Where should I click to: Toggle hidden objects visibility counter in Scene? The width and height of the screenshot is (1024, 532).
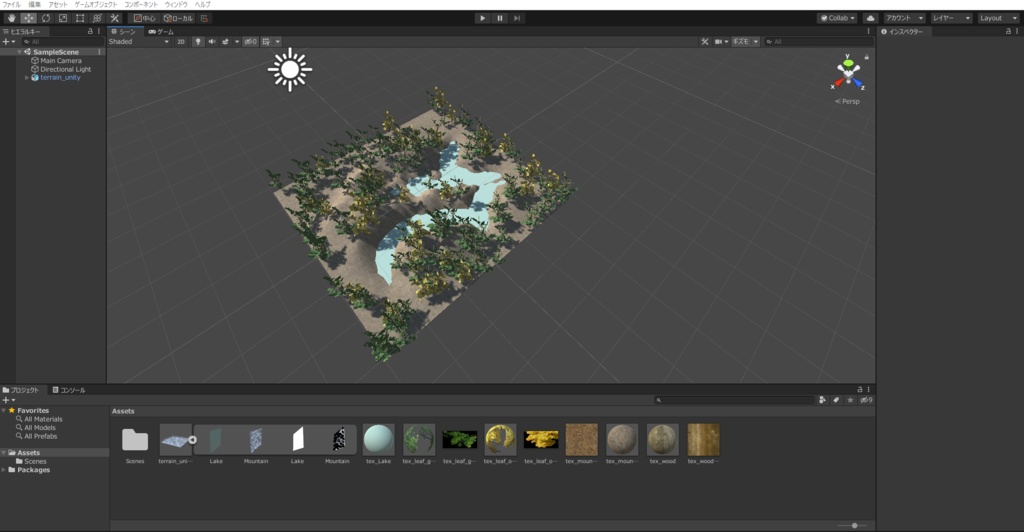point(250,41)
